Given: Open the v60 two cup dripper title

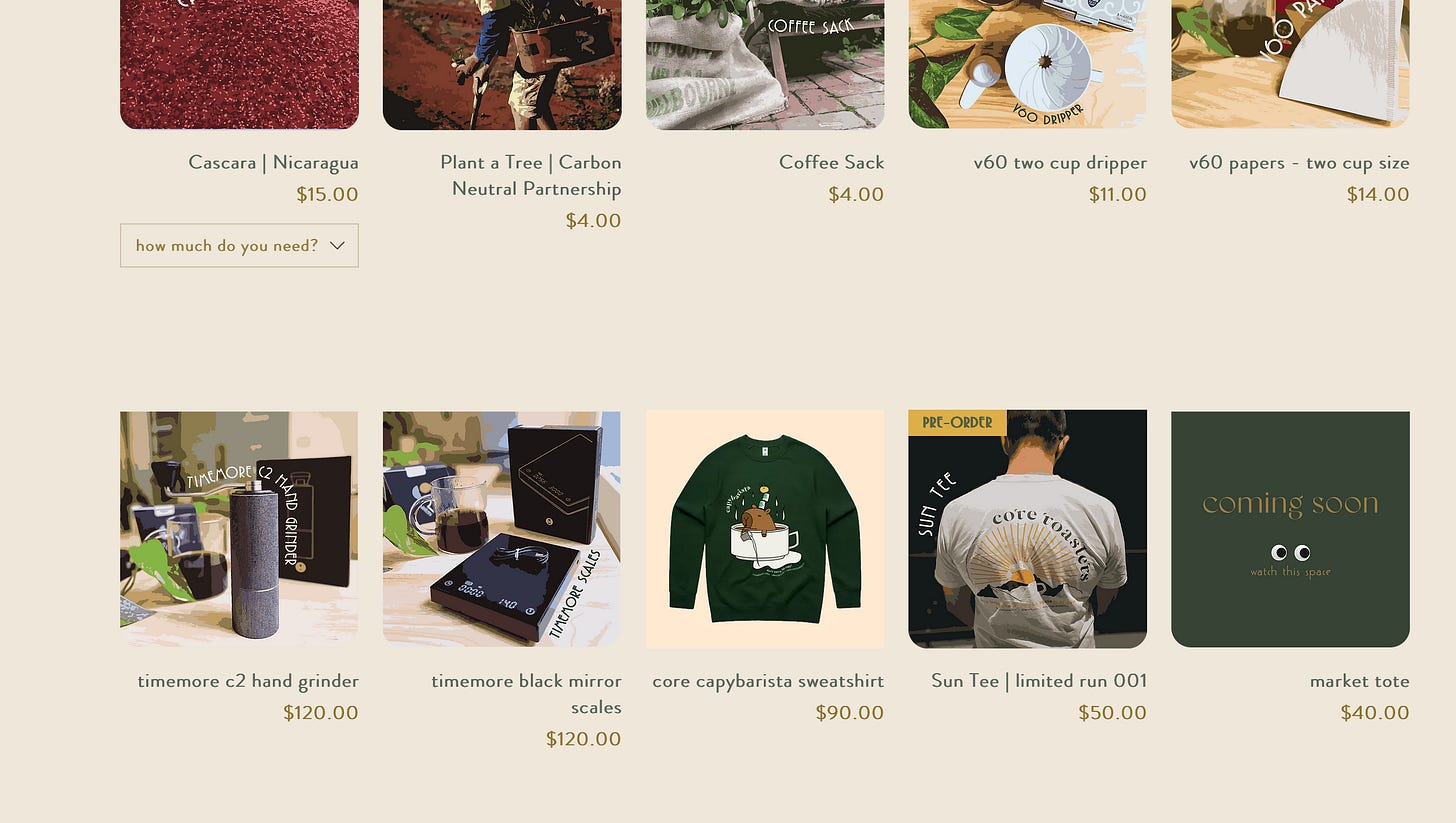Looking at the screenshot, I should click(1060, 162).
